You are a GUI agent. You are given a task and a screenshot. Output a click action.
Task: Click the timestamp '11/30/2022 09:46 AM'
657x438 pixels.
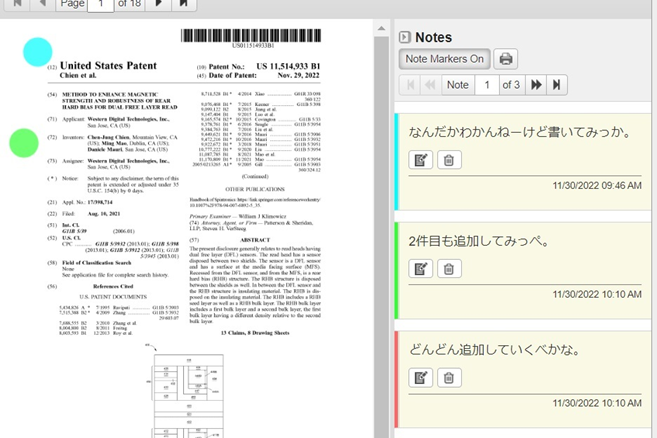[597, 186]
